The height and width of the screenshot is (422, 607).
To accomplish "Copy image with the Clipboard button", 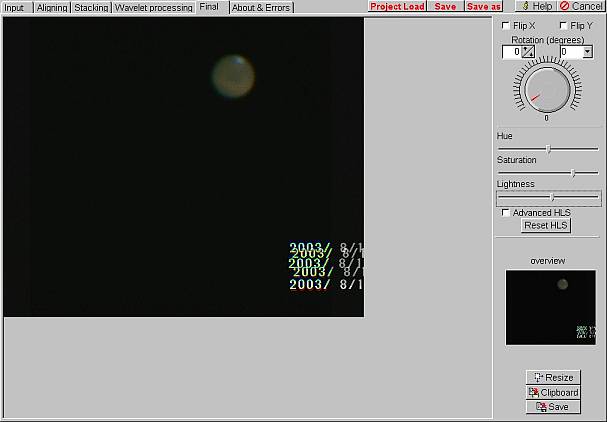I will point(552,392).
